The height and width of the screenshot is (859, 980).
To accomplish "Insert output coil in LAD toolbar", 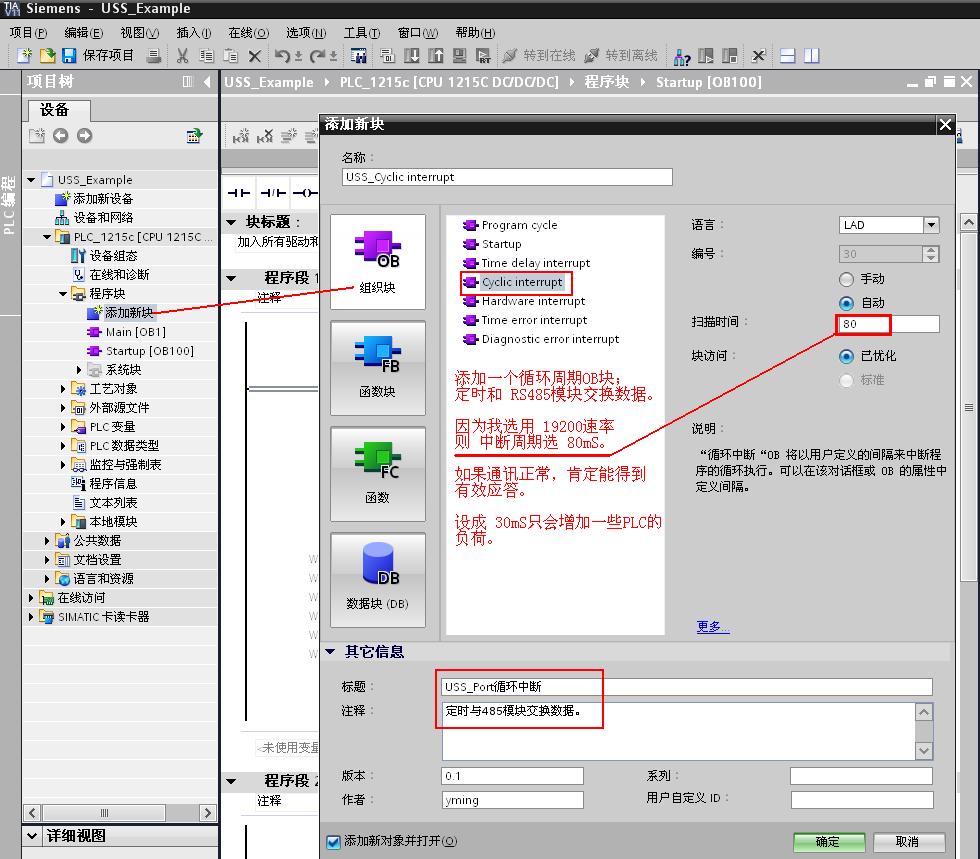I will pyautogui.click(x=305, y=193).
